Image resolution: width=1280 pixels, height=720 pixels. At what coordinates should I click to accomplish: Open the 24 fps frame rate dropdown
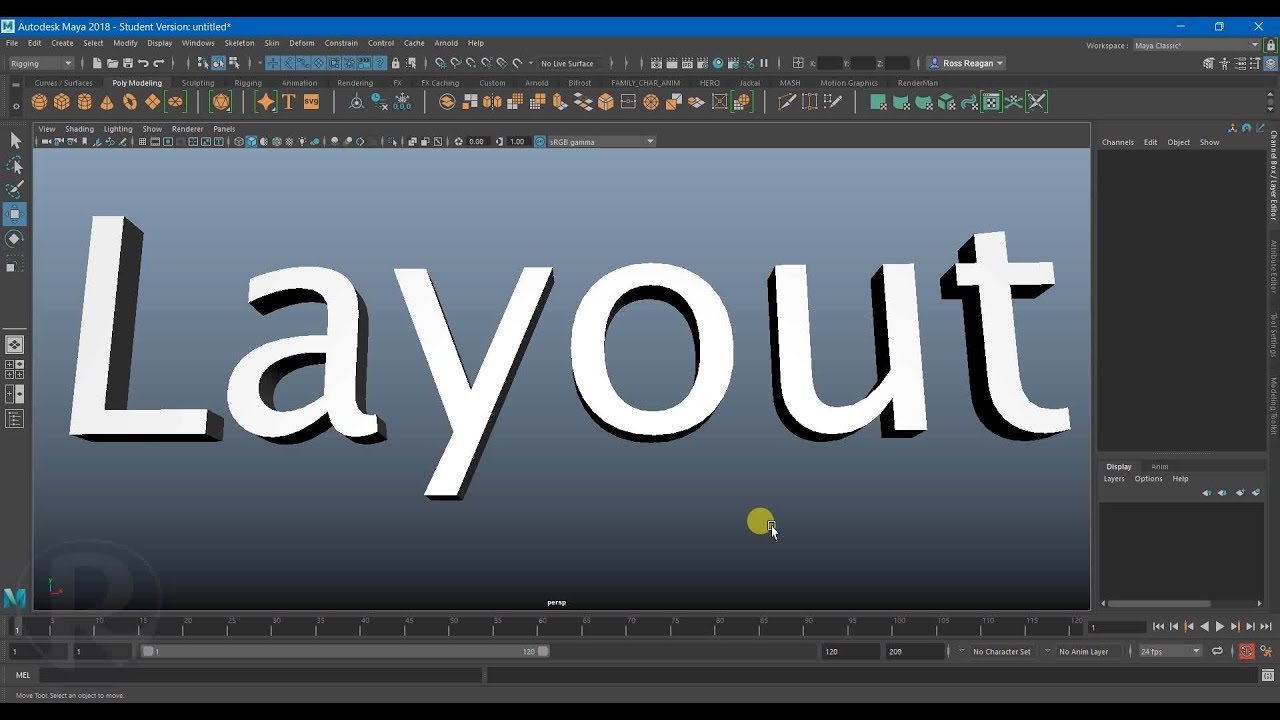1170,651
